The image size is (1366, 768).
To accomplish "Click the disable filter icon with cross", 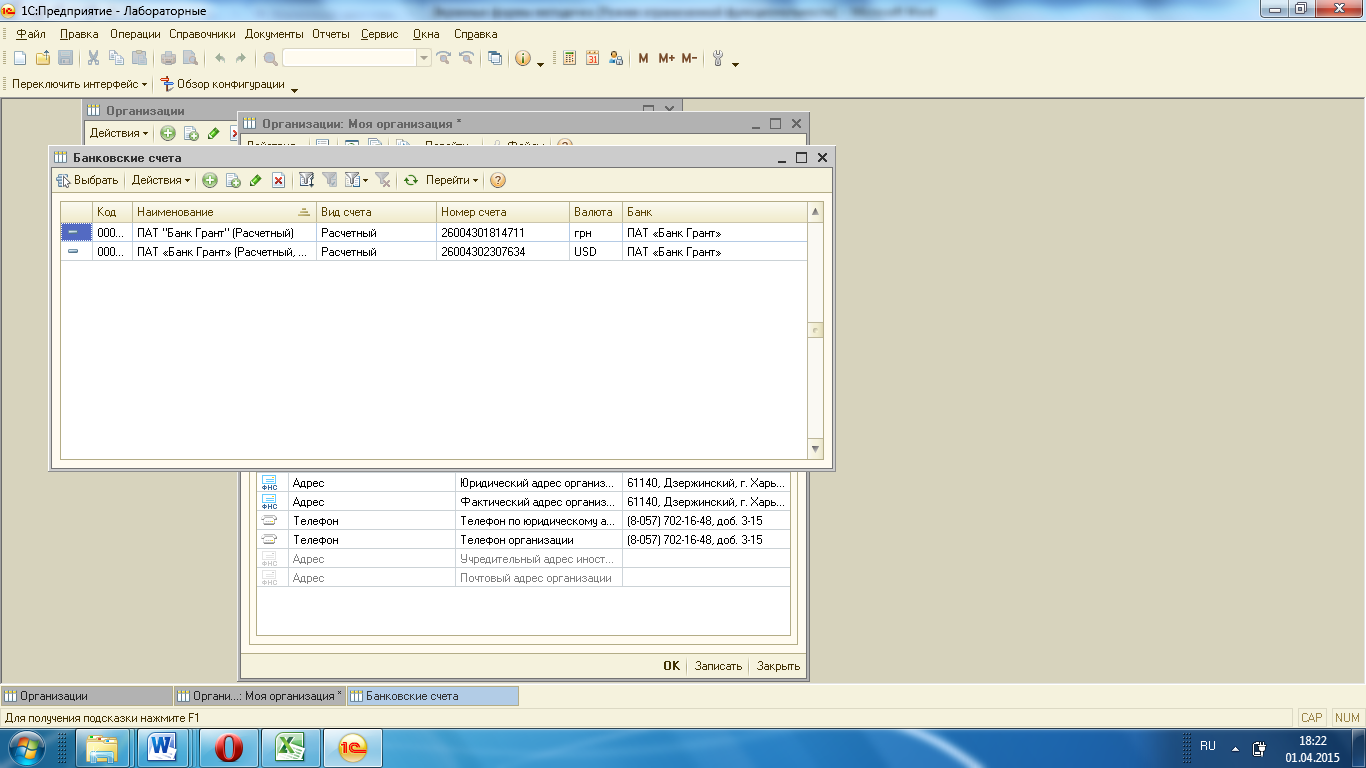I will (382, 180).
